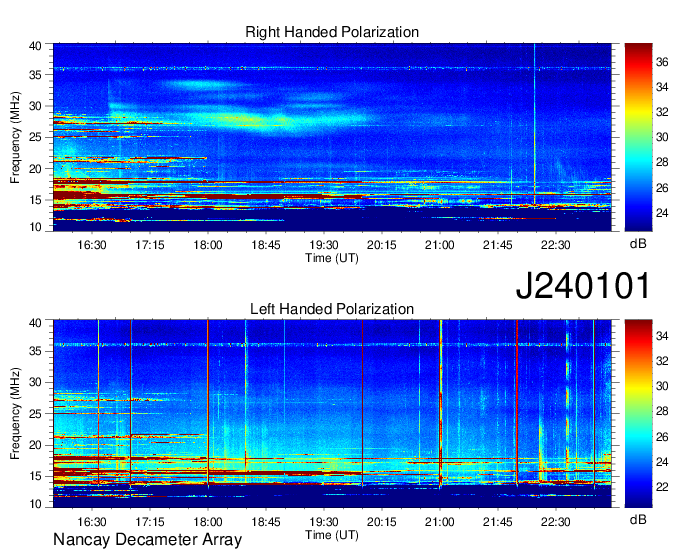
Task: Click the dashed vertical streak near 22:40 in bottom spectrogram
Action: coord(567,401)
